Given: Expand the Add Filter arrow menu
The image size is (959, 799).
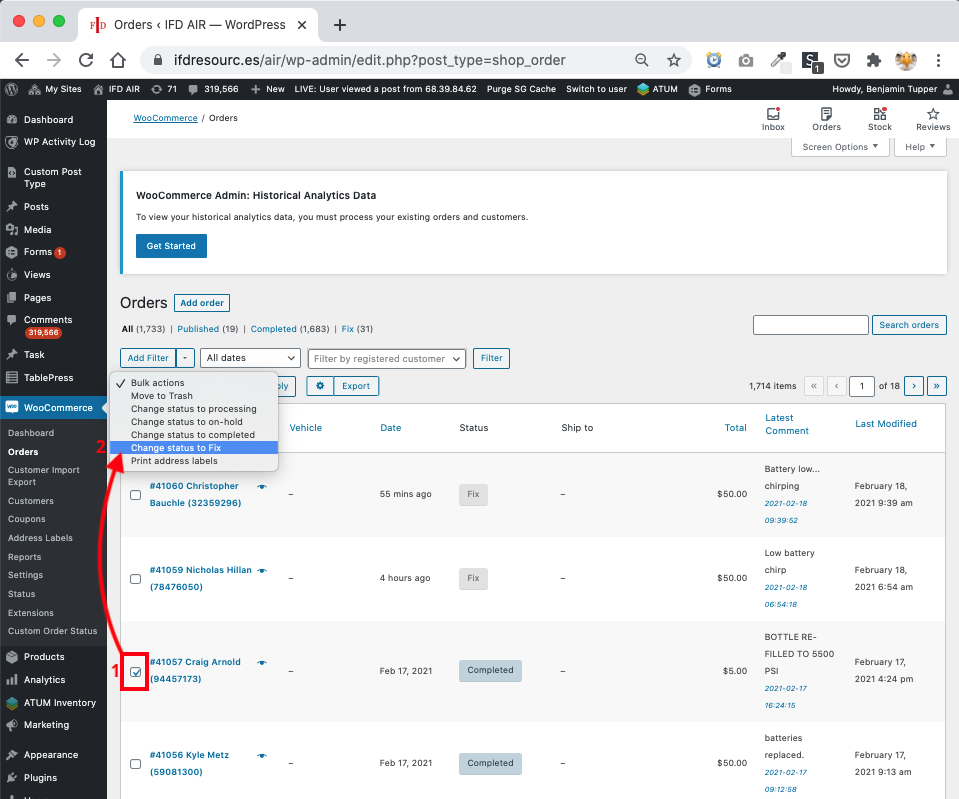Looking at the screenshot, I should [185, 358].
